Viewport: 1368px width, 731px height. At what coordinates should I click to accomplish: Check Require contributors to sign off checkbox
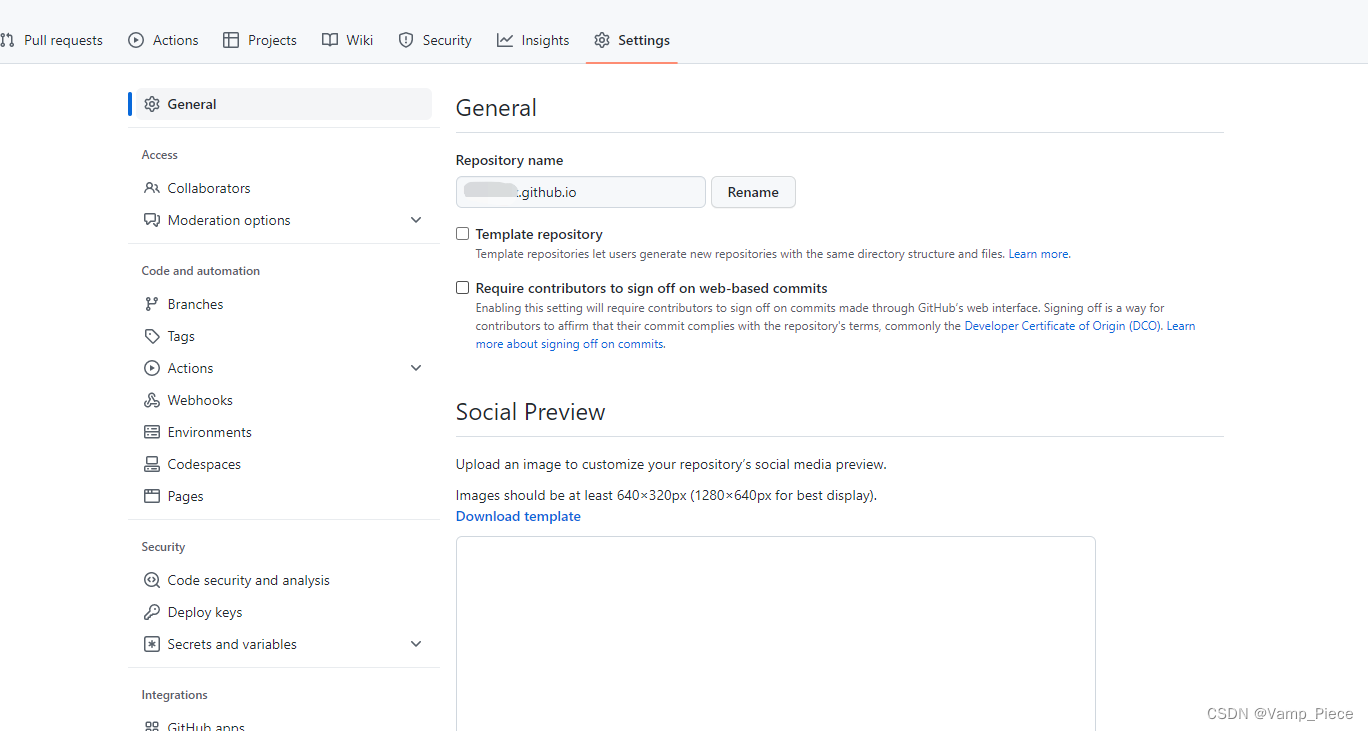(x=462, y=288)
